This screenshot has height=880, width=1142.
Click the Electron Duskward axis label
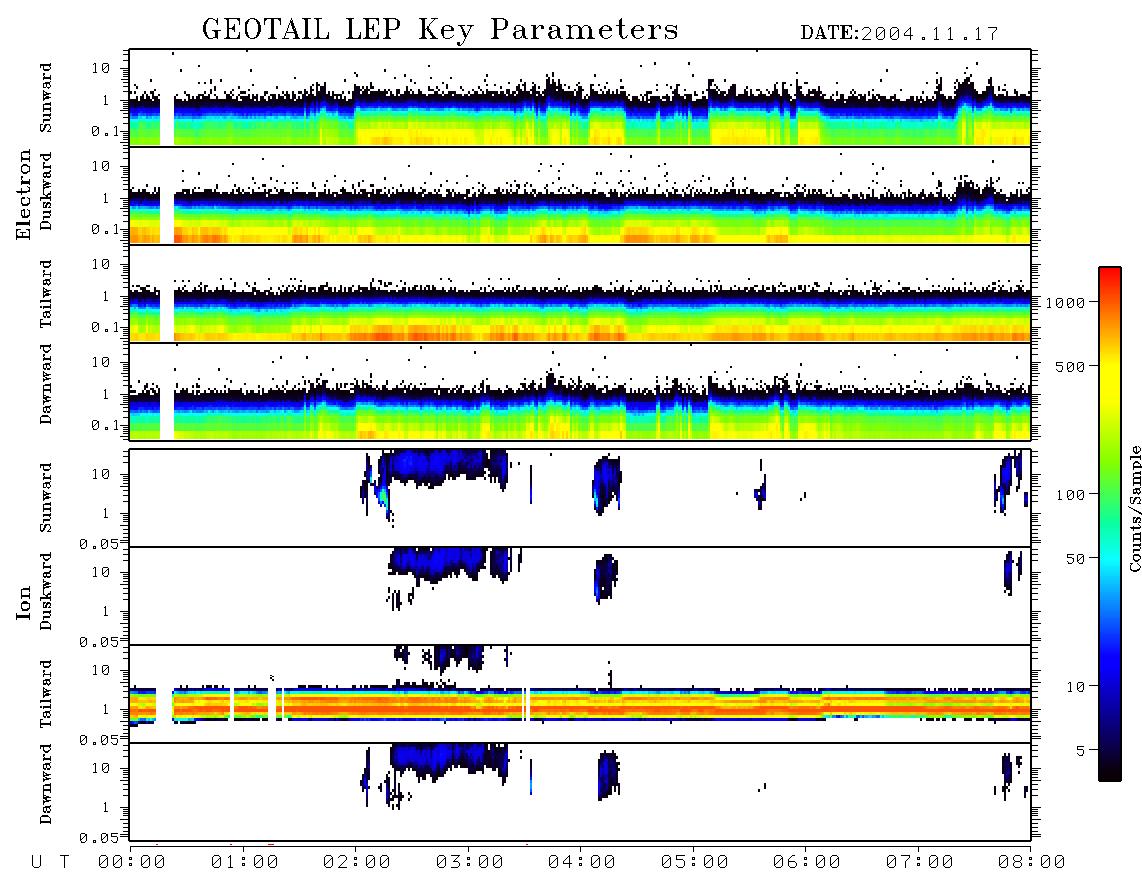[x=46, y=191]
